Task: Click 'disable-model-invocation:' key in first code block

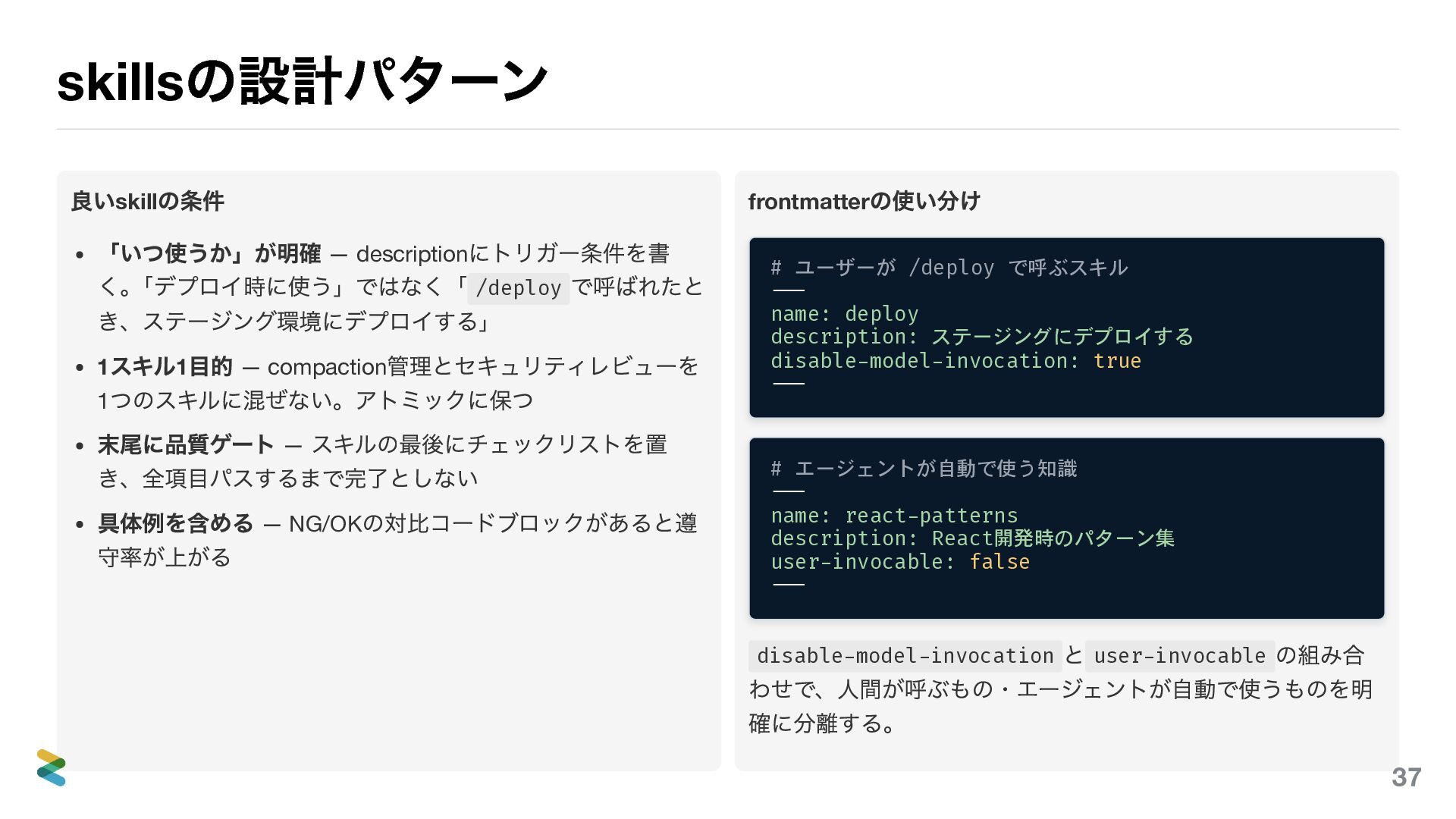Action: tap(924, 361)
